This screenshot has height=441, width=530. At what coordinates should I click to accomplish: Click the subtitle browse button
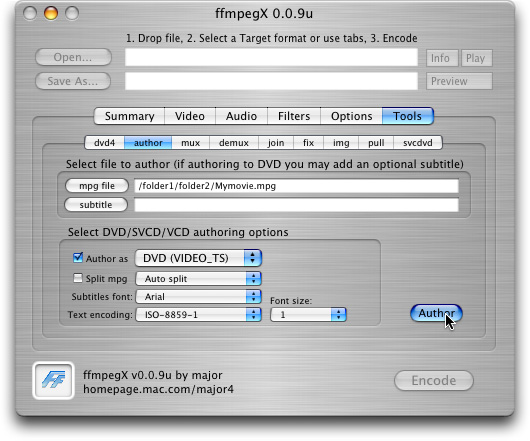coord(96,204)
